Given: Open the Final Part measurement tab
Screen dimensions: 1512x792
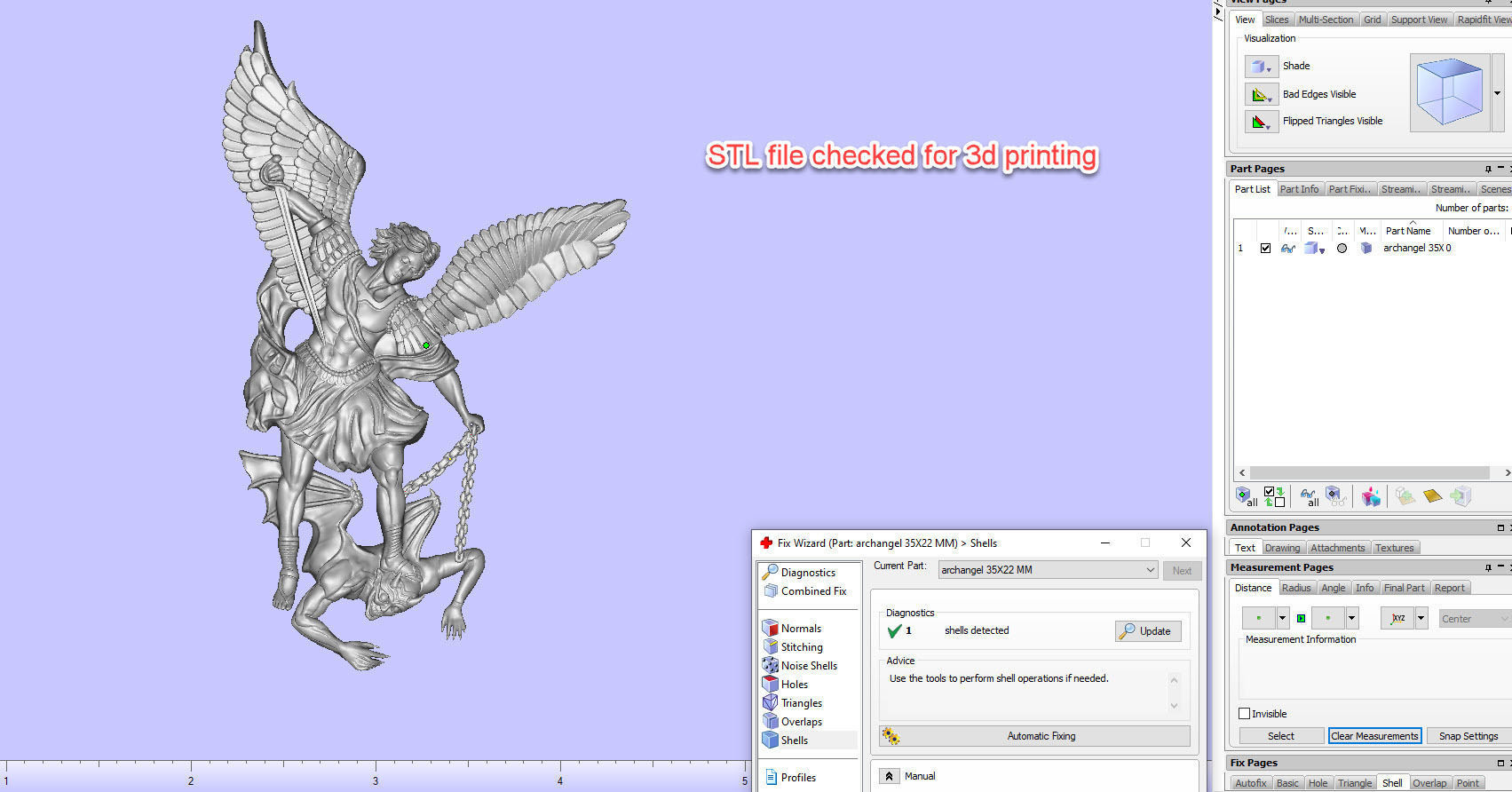Looking at the screenshot, I should (x=1404, y=588).
